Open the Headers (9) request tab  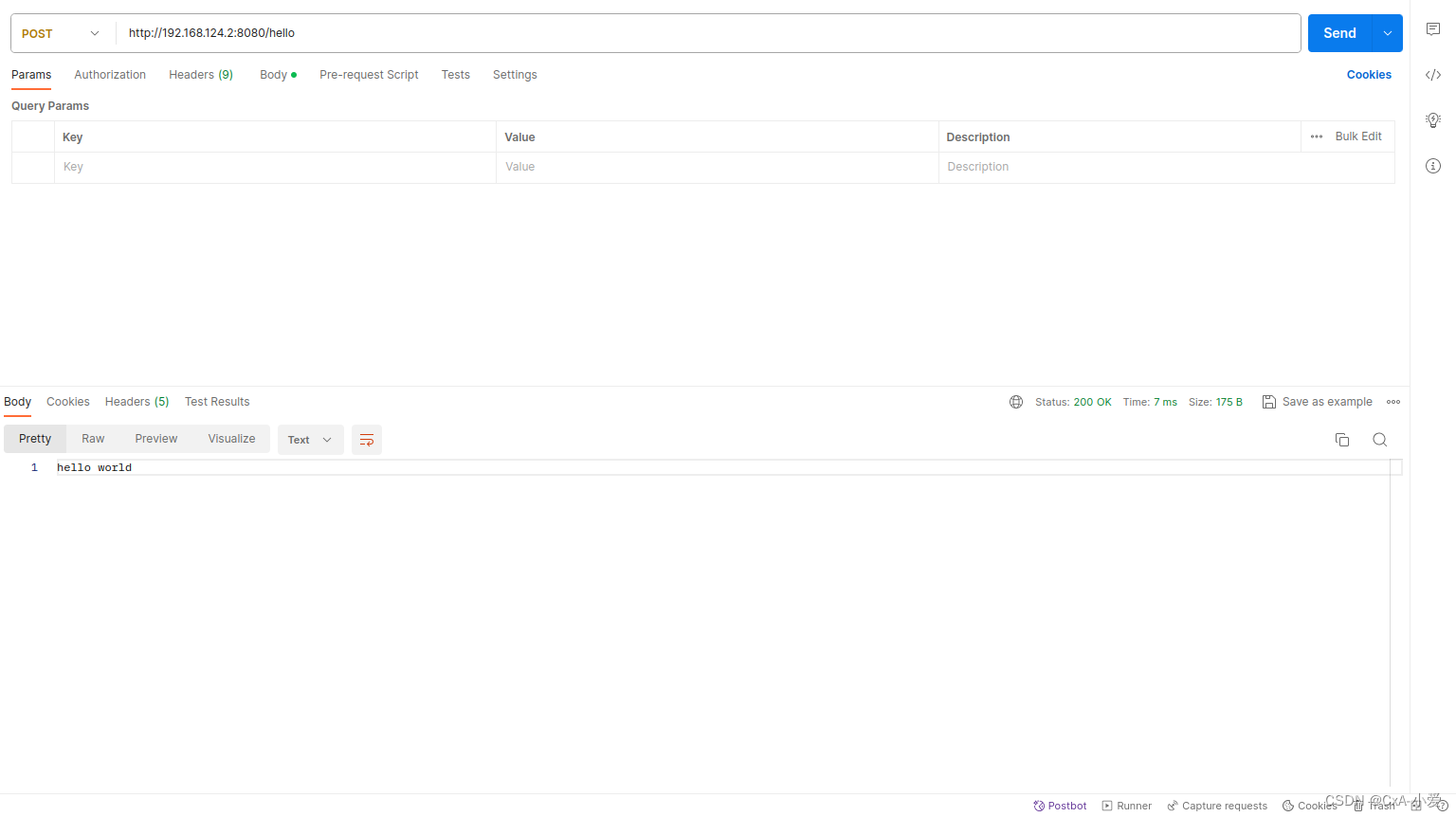201,75
